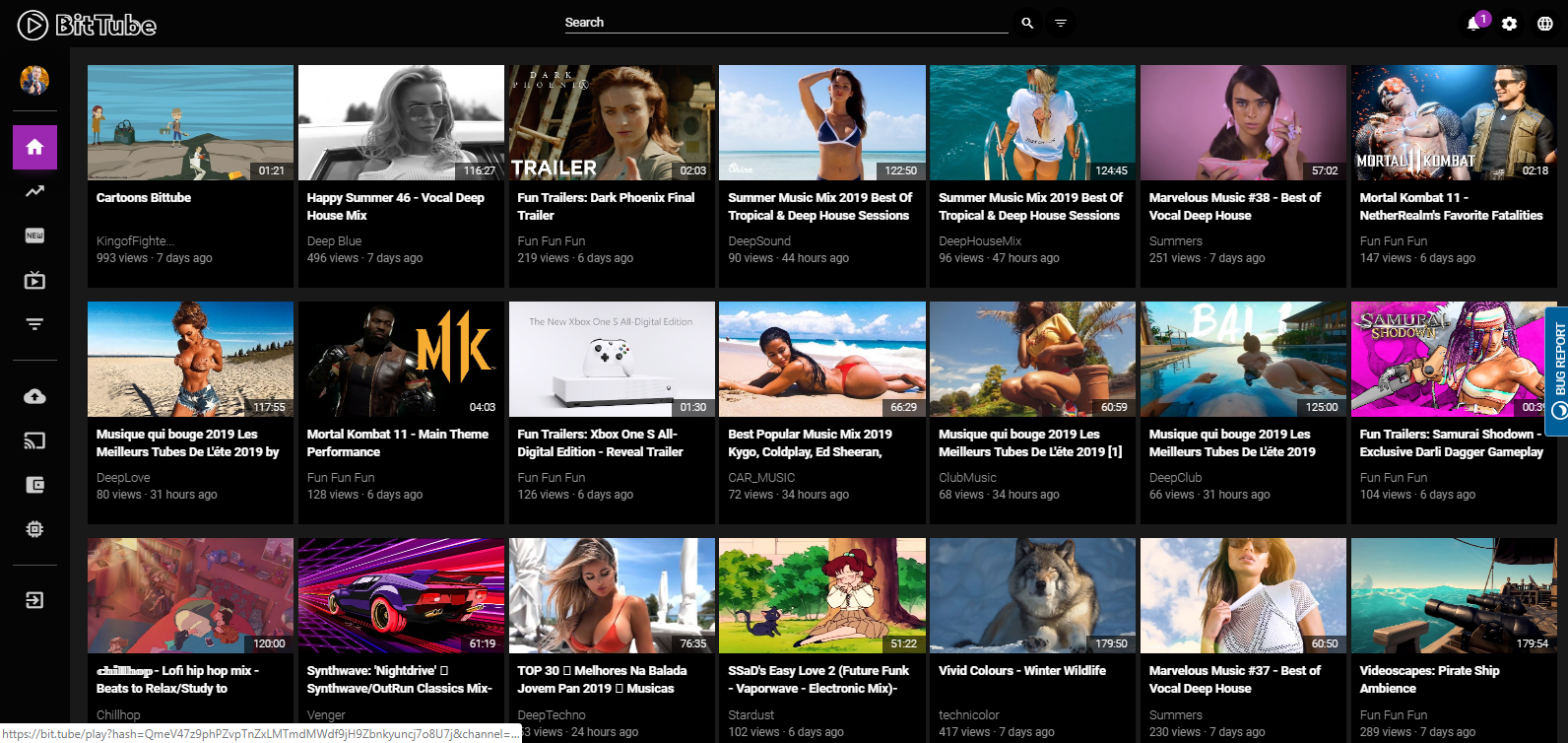This screenshot has height=743, width=1568.
Task: Open the Happy Summer 46 video thumbnail
Action: [401, 122]
